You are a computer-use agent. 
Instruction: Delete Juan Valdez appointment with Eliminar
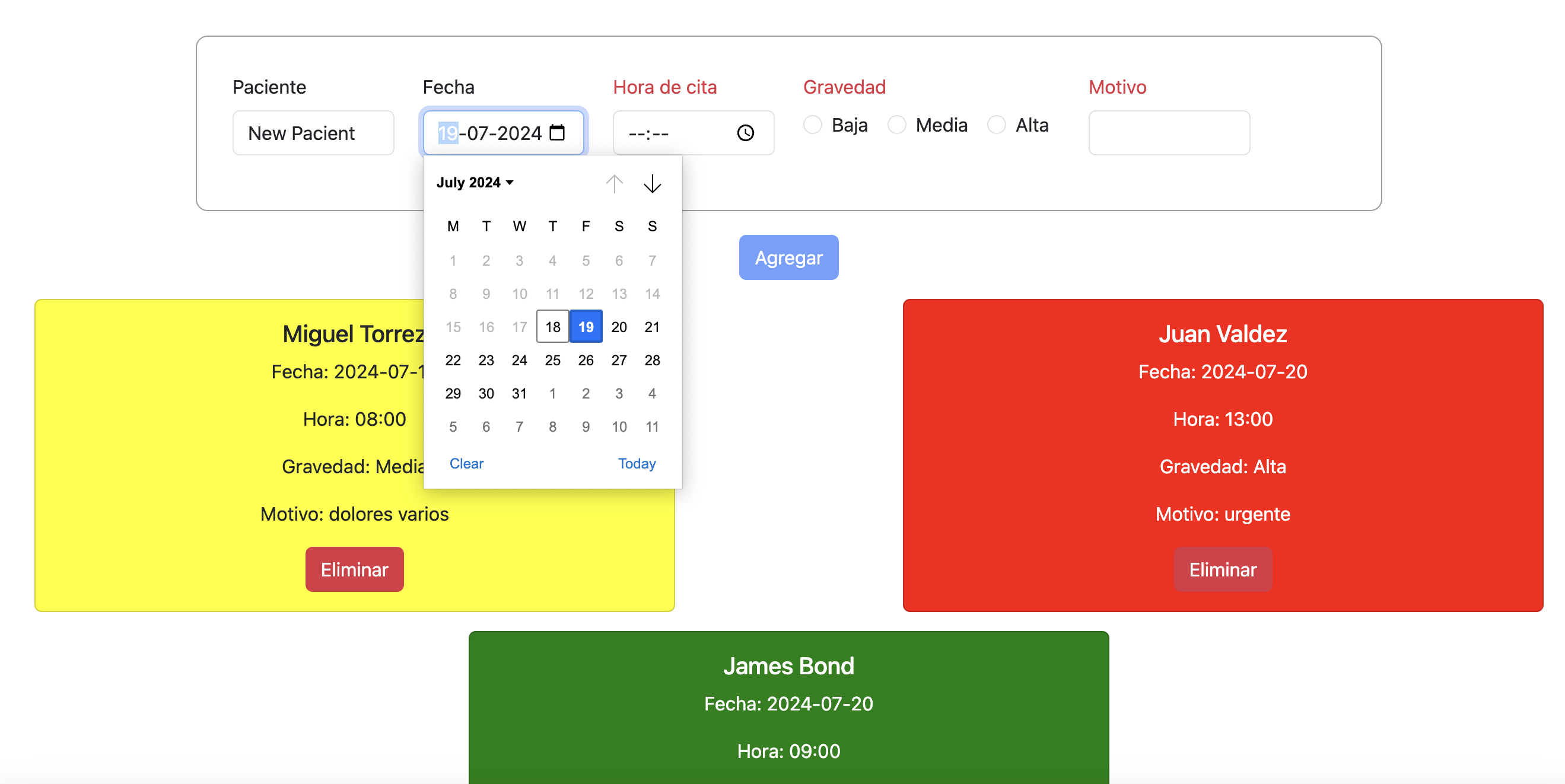1222,570
